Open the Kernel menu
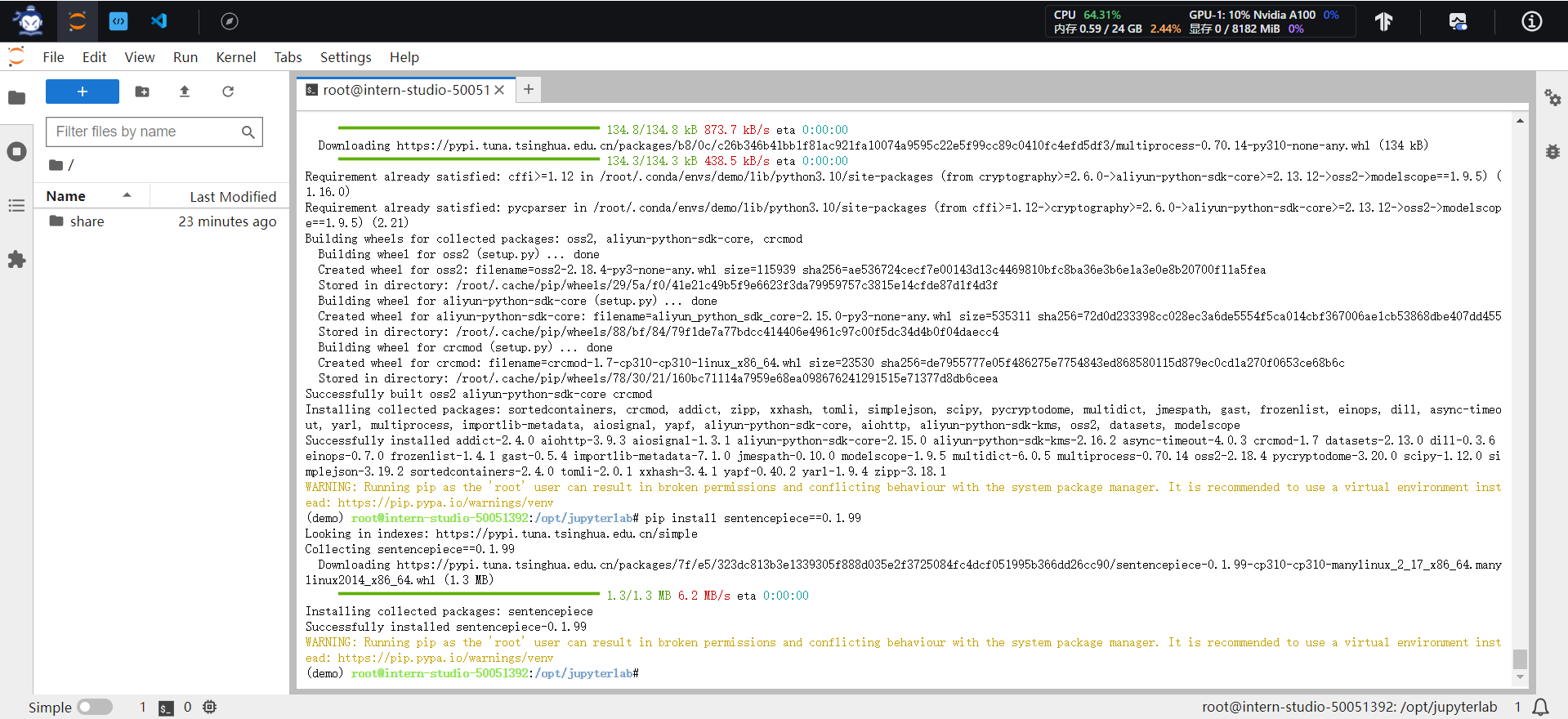 (235, 57)
